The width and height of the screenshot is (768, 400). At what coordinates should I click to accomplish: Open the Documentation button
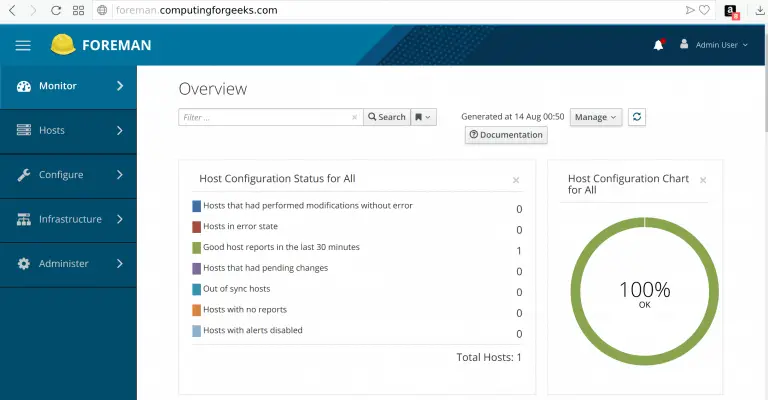[506, 135]
